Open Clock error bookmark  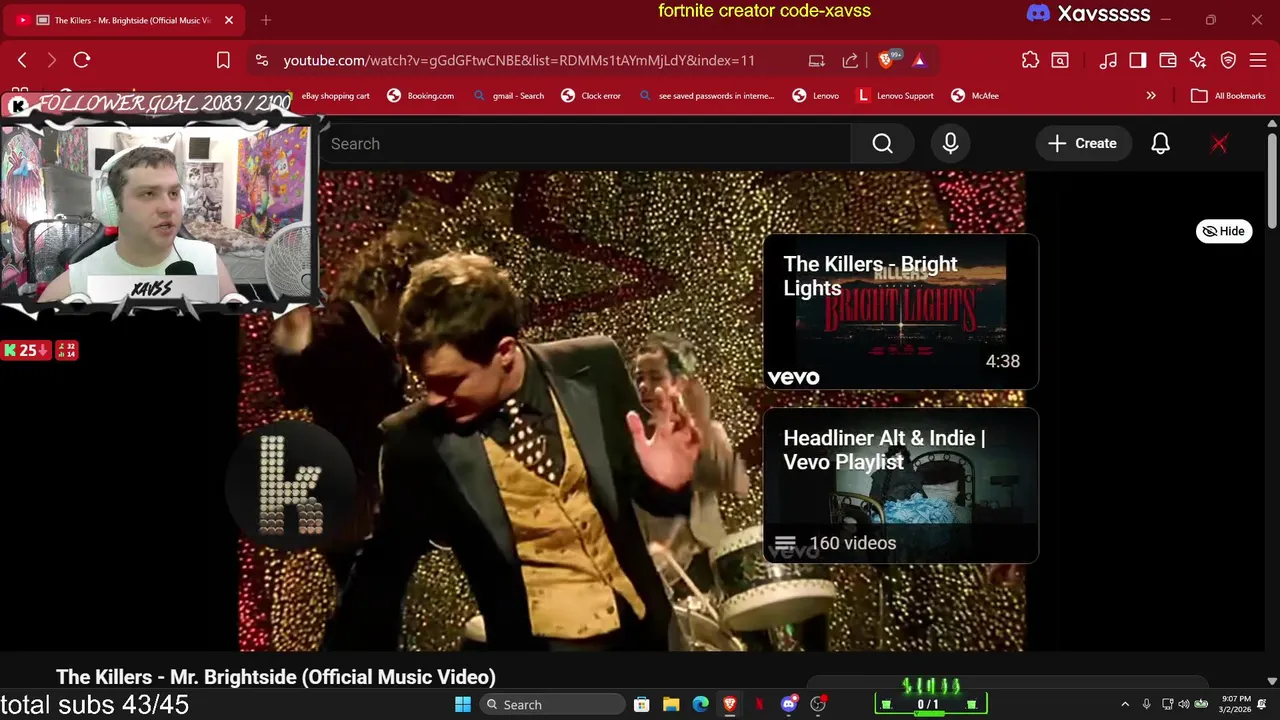click(591, 96)
